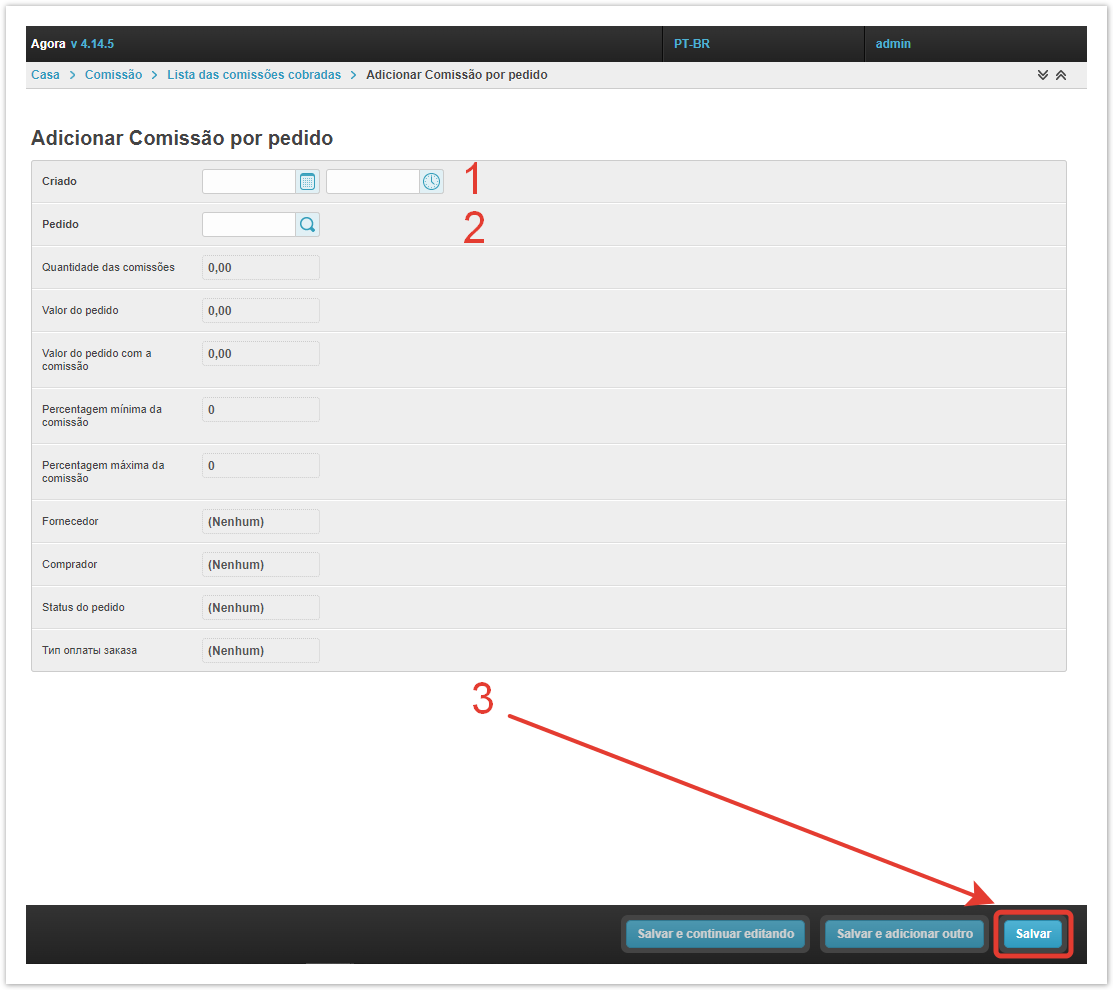Open Lista das comissões cobradas breadcrumb
This screenshot has width=1113, height=990.
[x=254, y=75]
